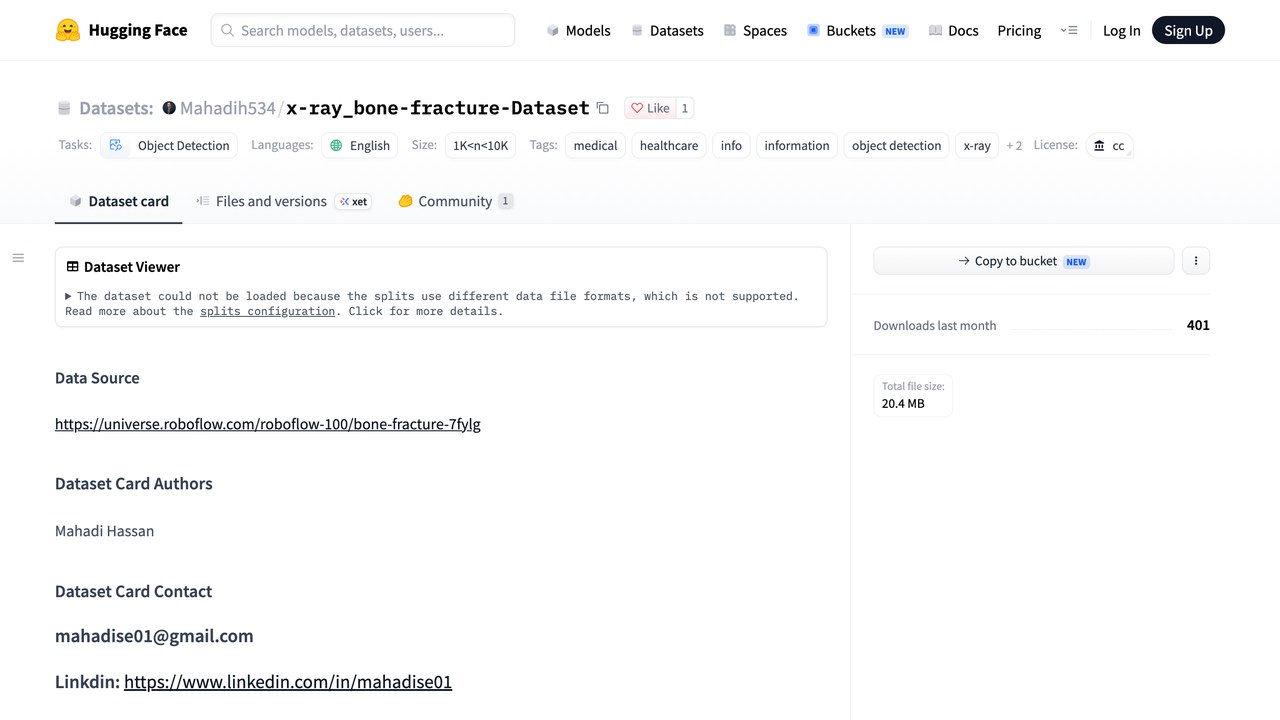This screenshot has width=1280, height=720.
Task: Switch to Files and versions tab
Action: pyautogui.click(x=283, y=201)
